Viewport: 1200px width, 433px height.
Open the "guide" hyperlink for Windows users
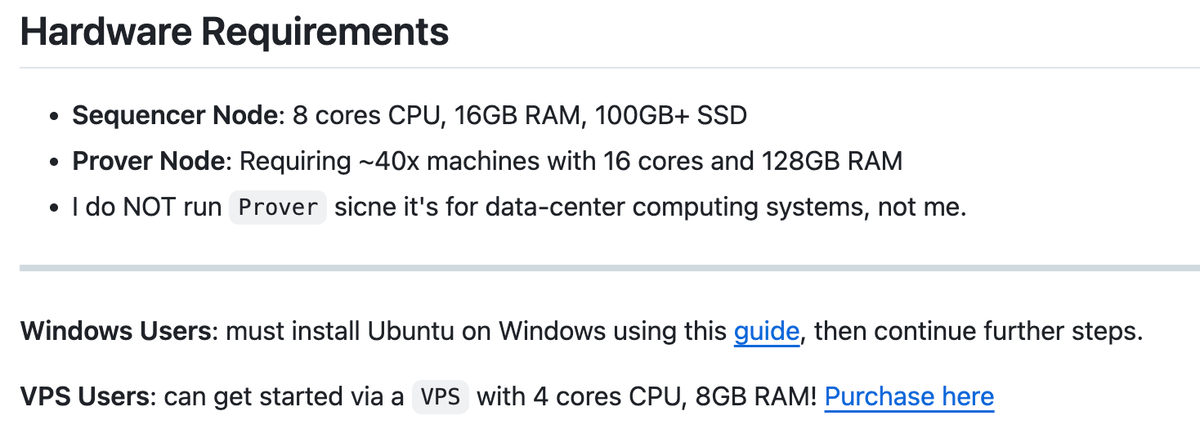767,332
